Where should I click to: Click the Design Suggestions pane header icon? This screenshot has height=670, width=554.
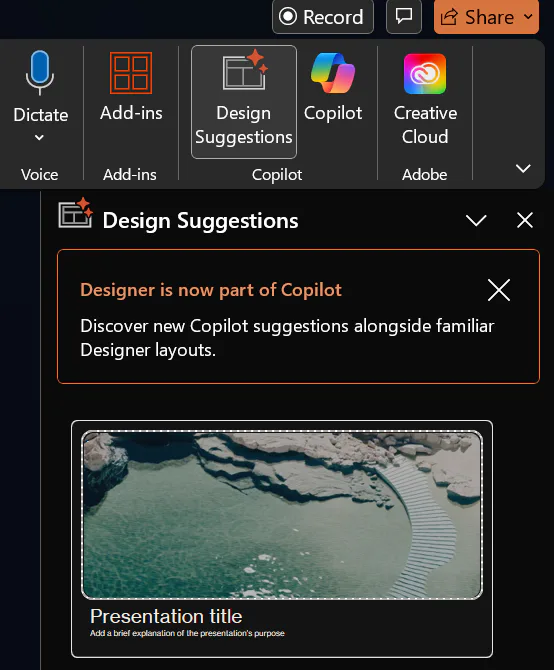coord(76,214)
